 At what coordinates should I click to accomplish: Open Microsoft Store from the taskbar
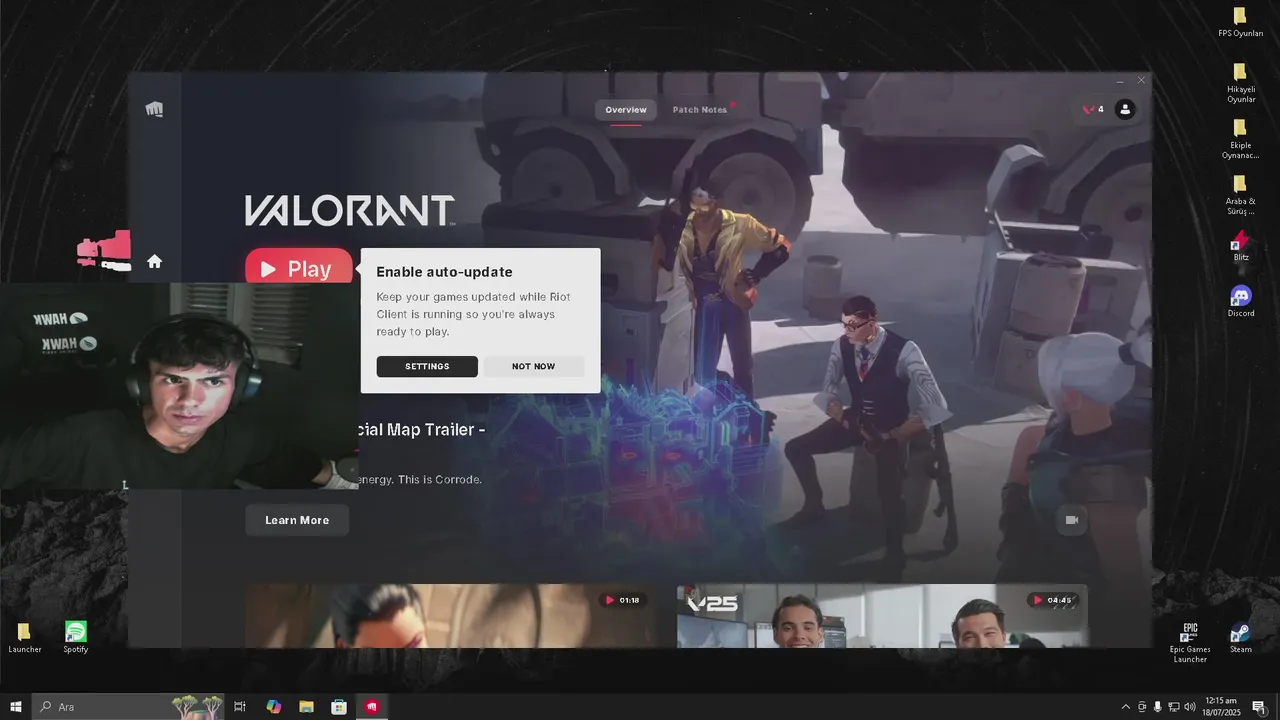coord(339,707)
